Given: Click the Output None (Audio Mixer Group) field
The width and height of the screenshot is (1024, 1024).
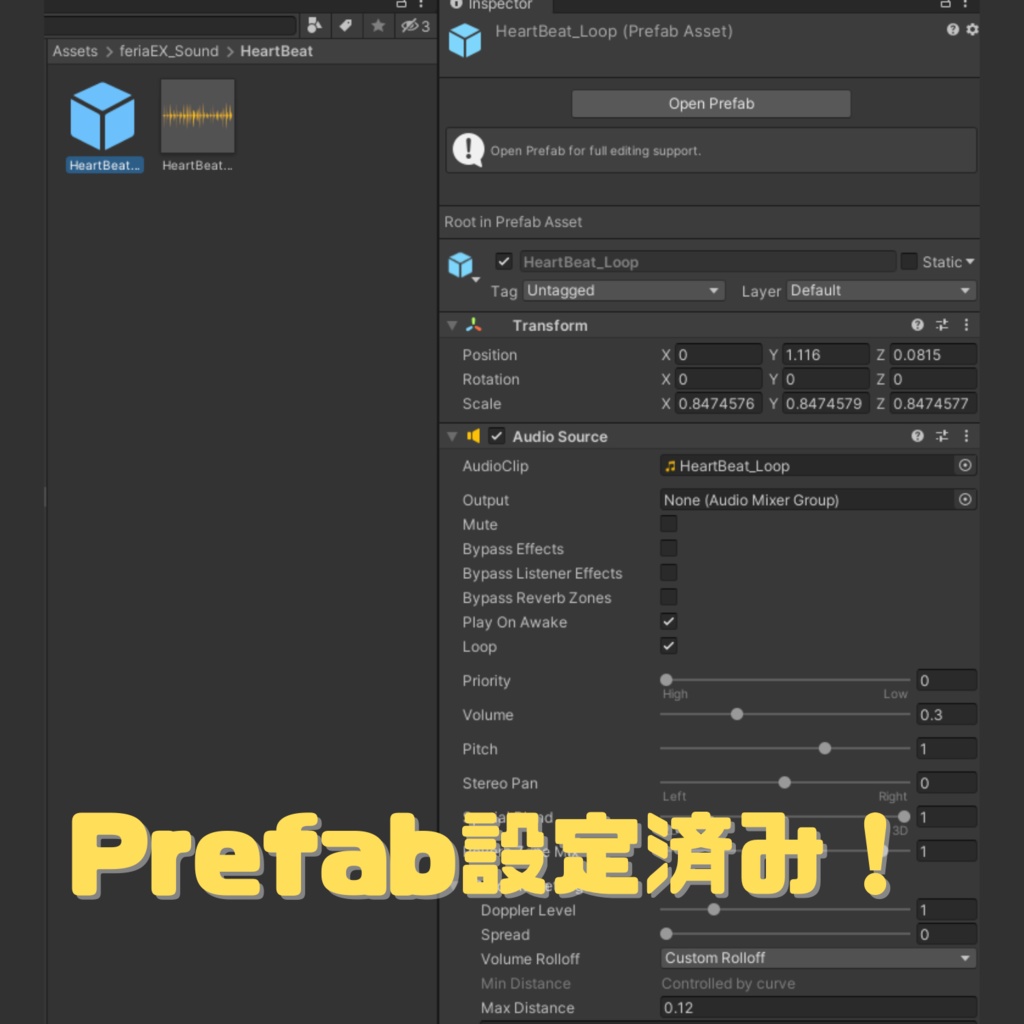Looking at the screenshot, I should coord(807,500).
